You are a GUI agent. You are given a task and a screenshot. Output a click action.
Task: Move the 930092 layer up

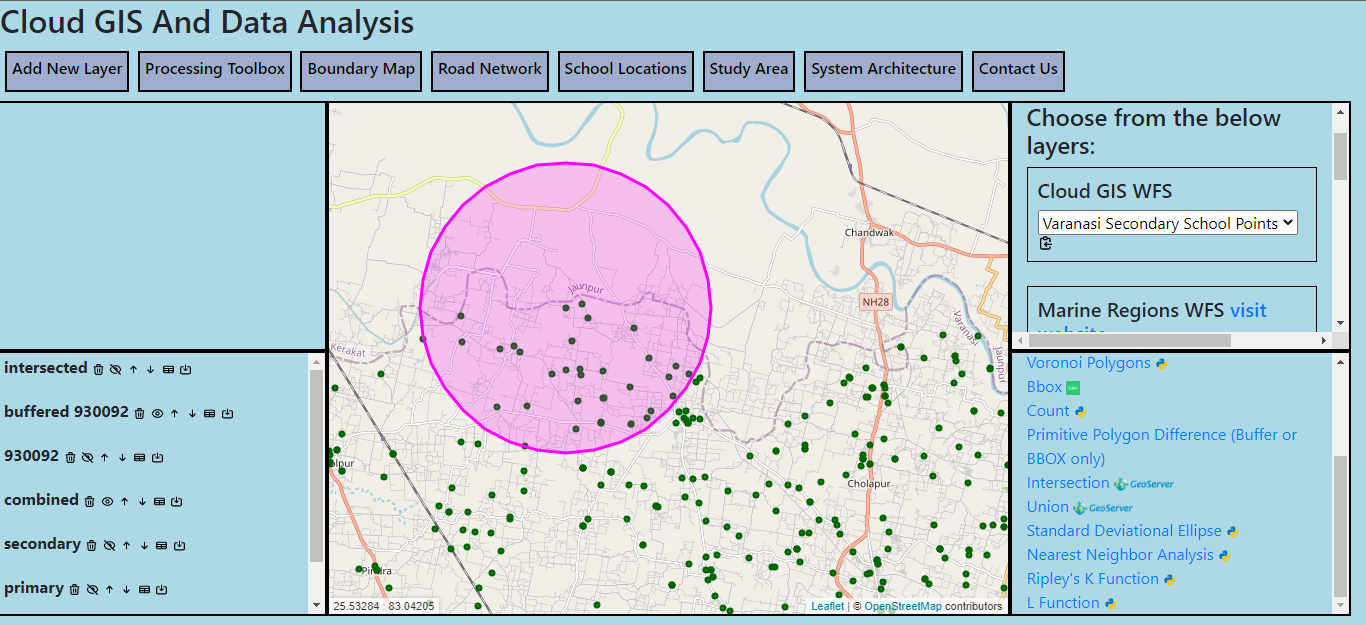coord(104,457)
